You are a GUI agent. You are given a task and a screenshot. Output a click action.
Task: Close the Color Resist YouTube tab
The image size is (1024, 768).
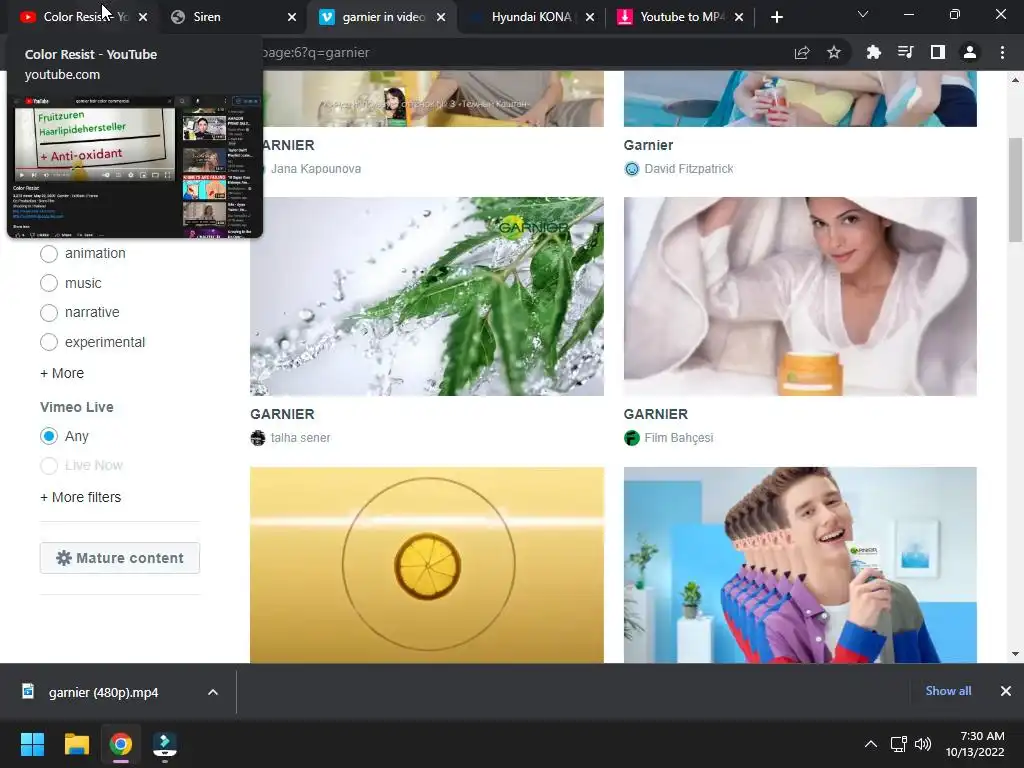[143, 17]
